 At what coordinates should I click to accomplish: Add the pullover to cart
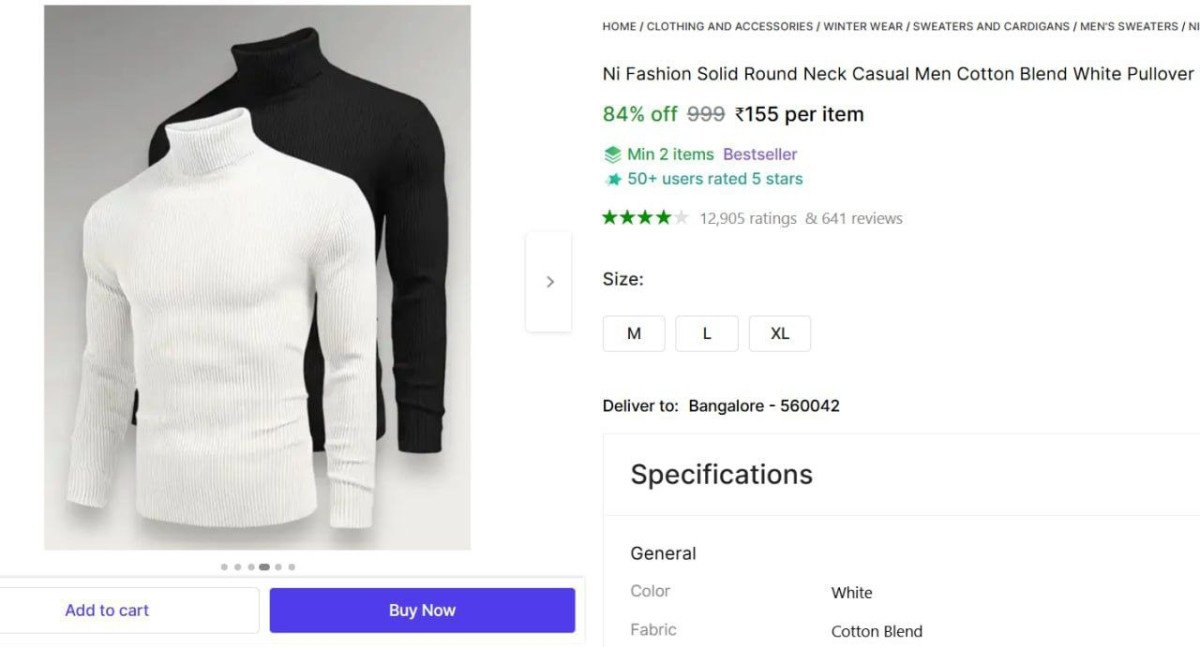107,610
